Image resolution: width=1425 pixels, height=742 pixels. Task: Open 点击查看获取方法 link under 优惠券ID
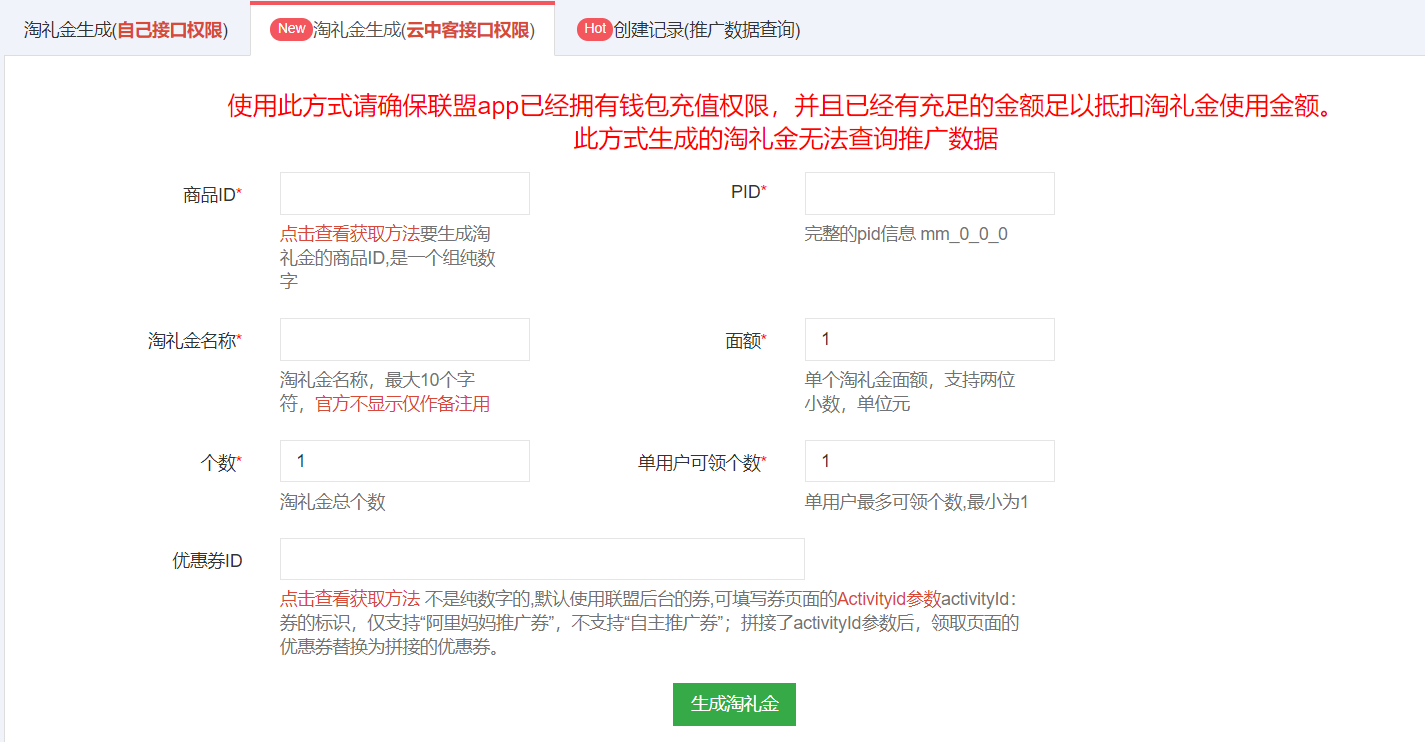click(x=350, y=599)
